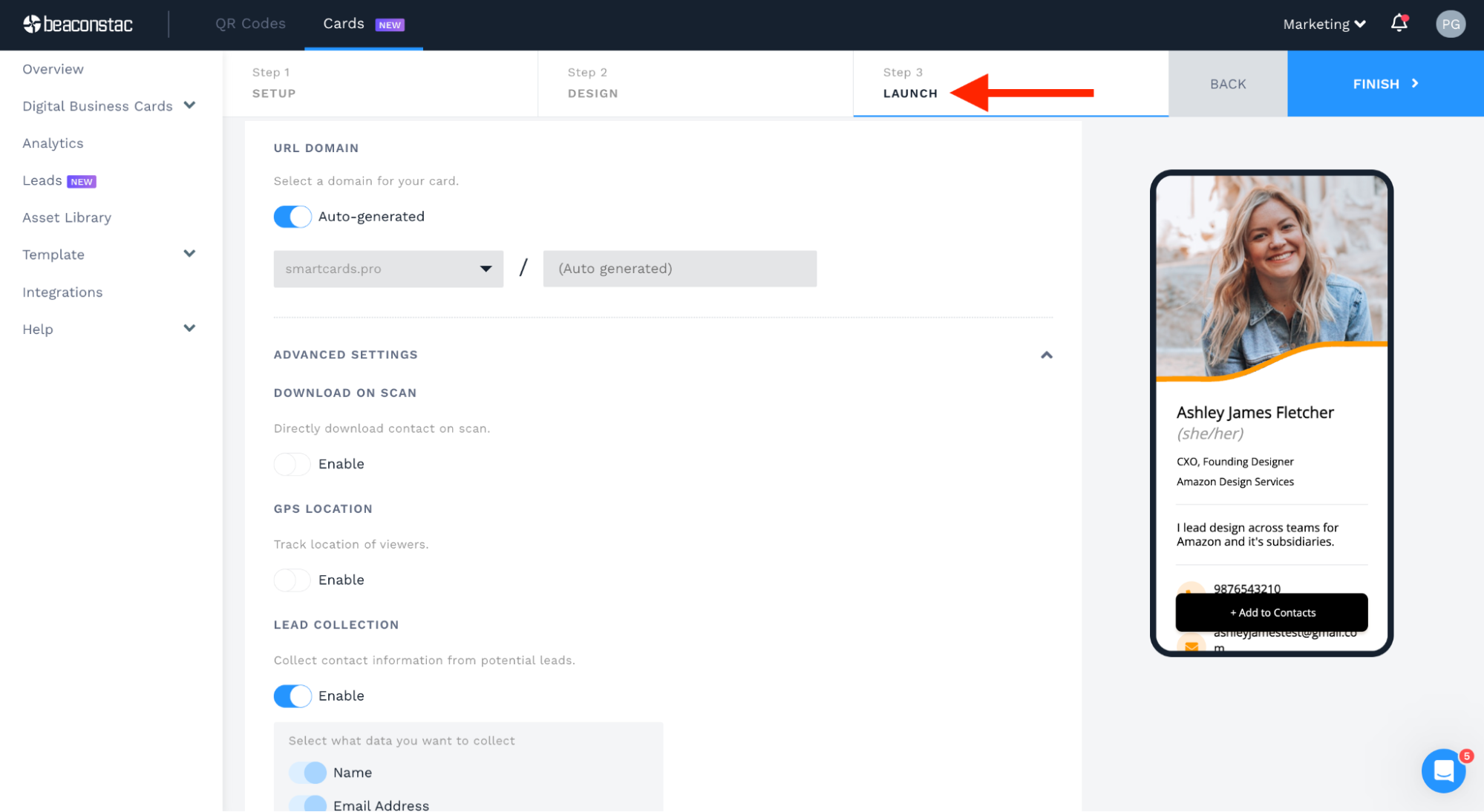The width and height of the screenshot is (1484, 812).
Task: Select Step 3 Launch
Action: point(1011,83)
